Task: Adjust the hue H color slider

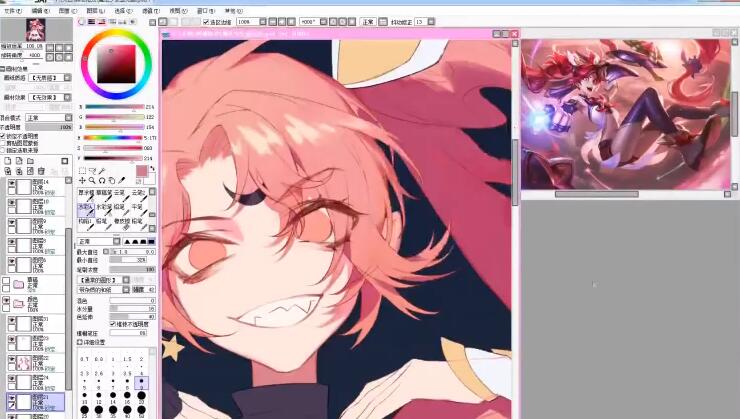Action: point(113,138)
